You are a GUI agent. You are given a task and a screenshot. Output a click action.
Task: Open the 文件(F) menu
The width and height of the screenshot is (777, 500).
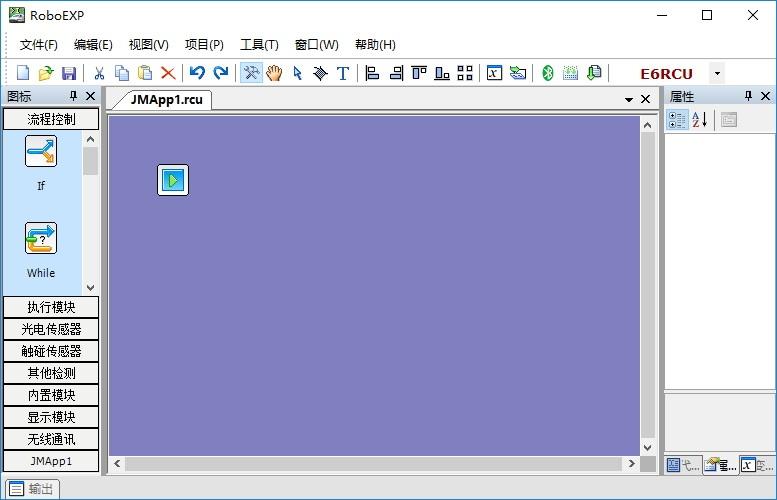click(39, 45)
